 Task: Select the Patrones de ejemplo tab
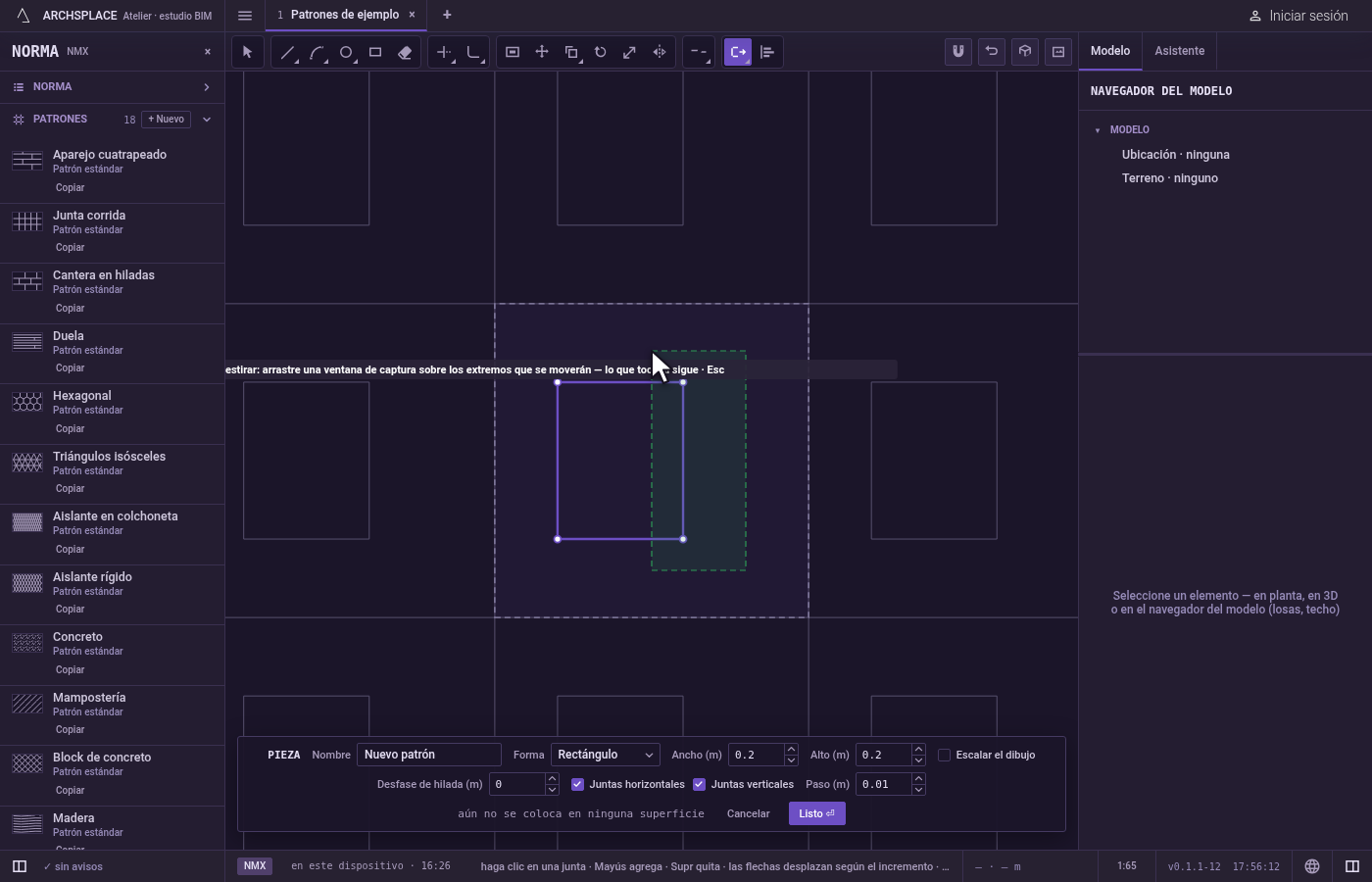point(344,15)
